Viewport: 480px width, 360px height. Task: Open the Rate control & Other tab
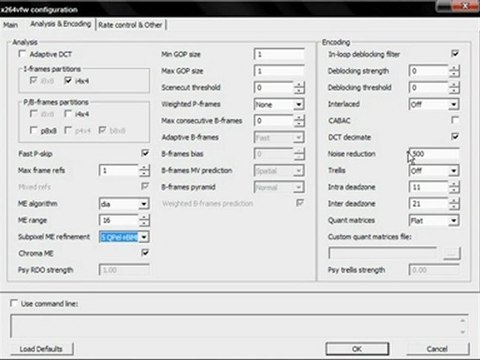130,25
